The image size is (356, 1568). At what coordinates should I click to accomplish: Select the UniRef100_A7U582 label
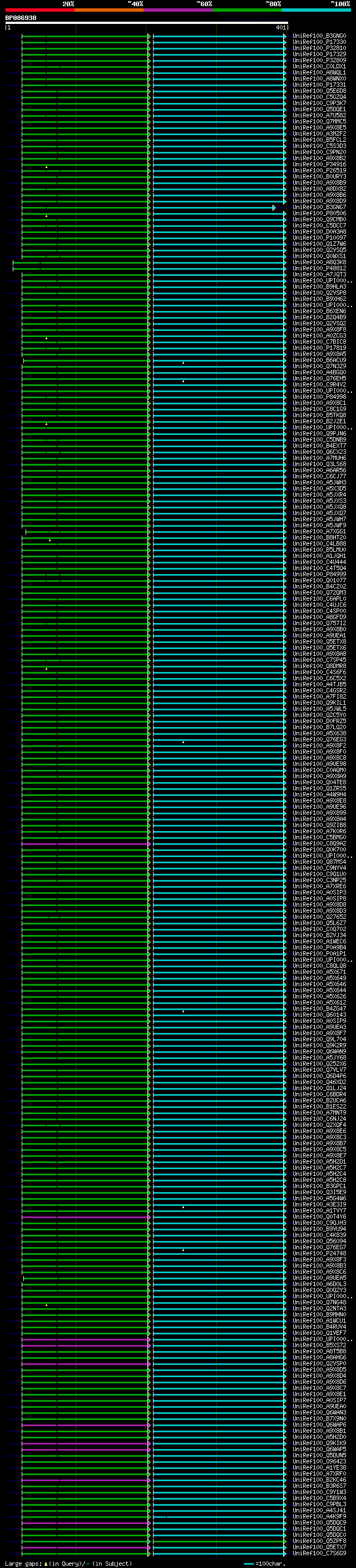pyautogui.click(x=319, y=115)
